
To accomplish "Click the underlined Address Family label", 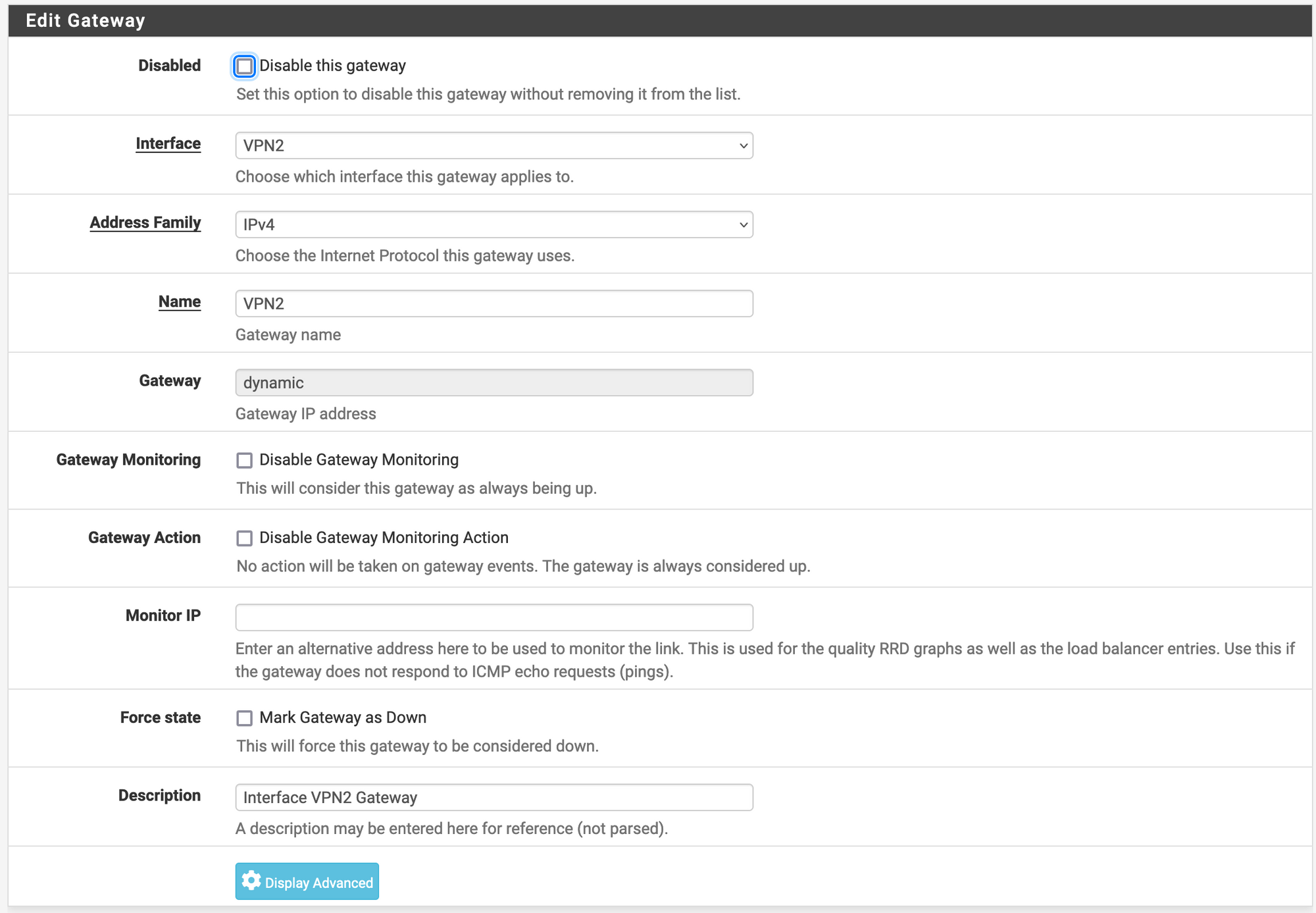I will (x=145, y=222).
